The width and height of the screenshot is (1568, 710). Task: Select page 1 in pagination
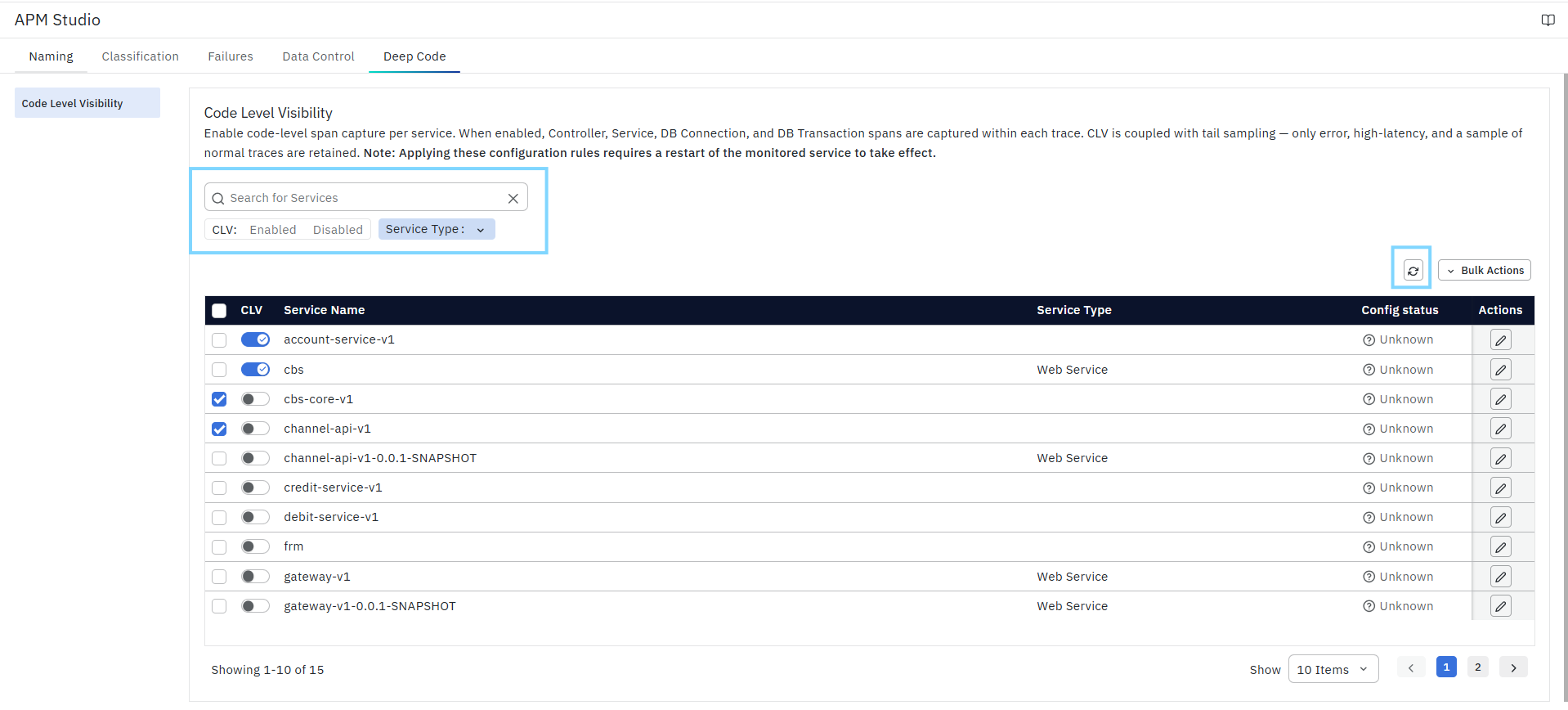point(1446,667)
